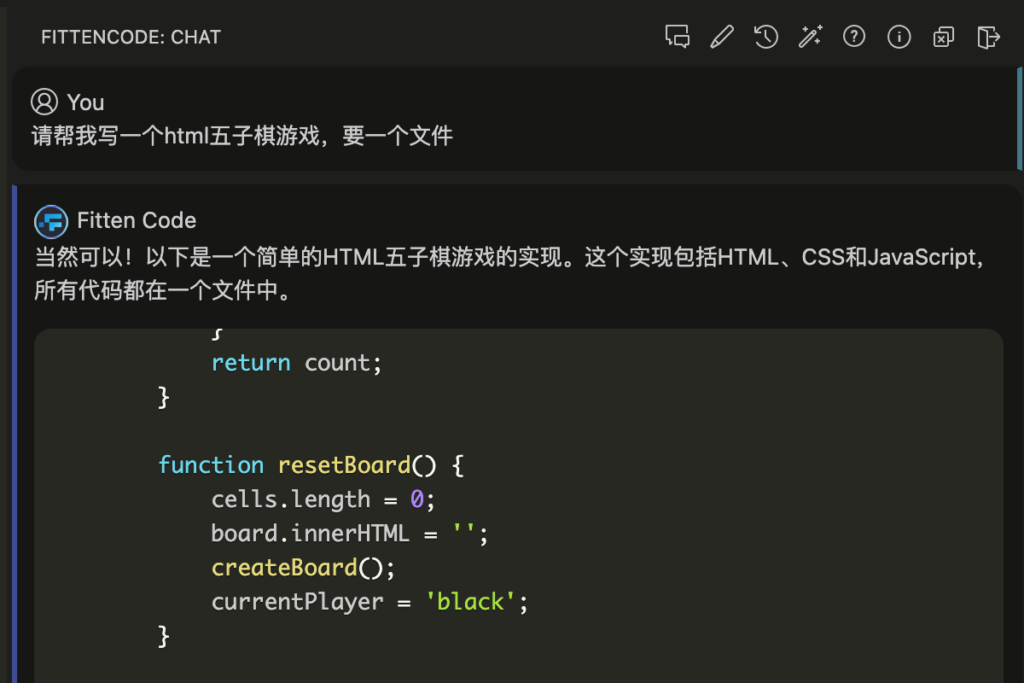Click the 'createBoard();' code line
Screen dimensions: 1024x683
(304, 568)
